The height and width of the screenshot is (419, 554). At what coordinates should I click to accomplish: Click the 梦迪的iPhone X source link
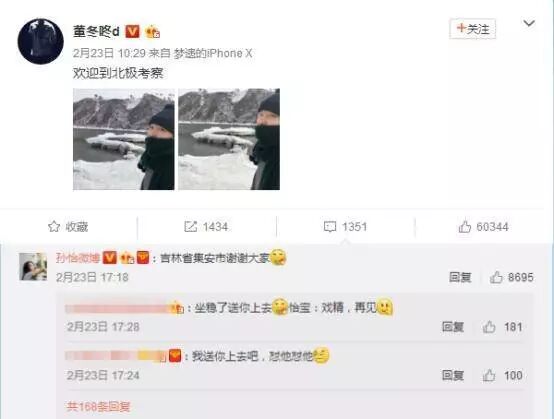[x=213, y=53]
